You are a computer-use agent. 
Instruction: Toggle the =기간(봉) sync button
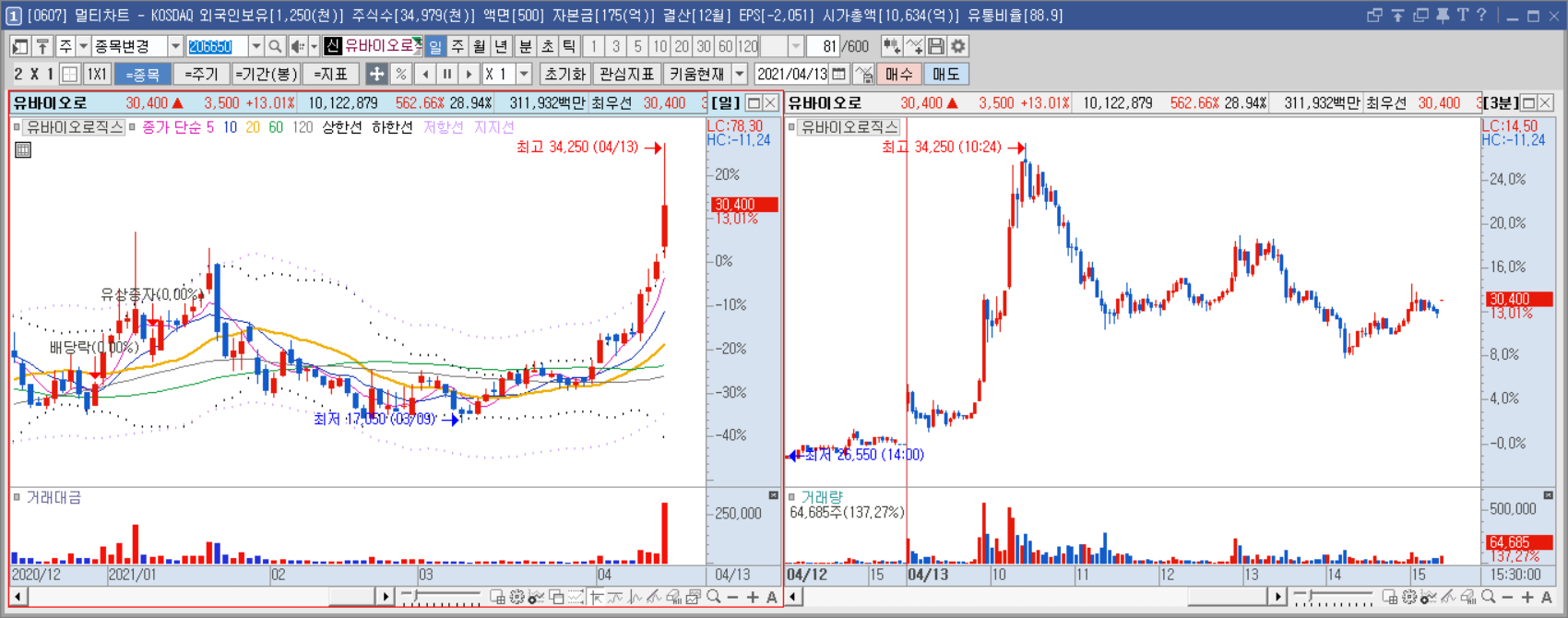pyautogui.click(x=266, y=74)
